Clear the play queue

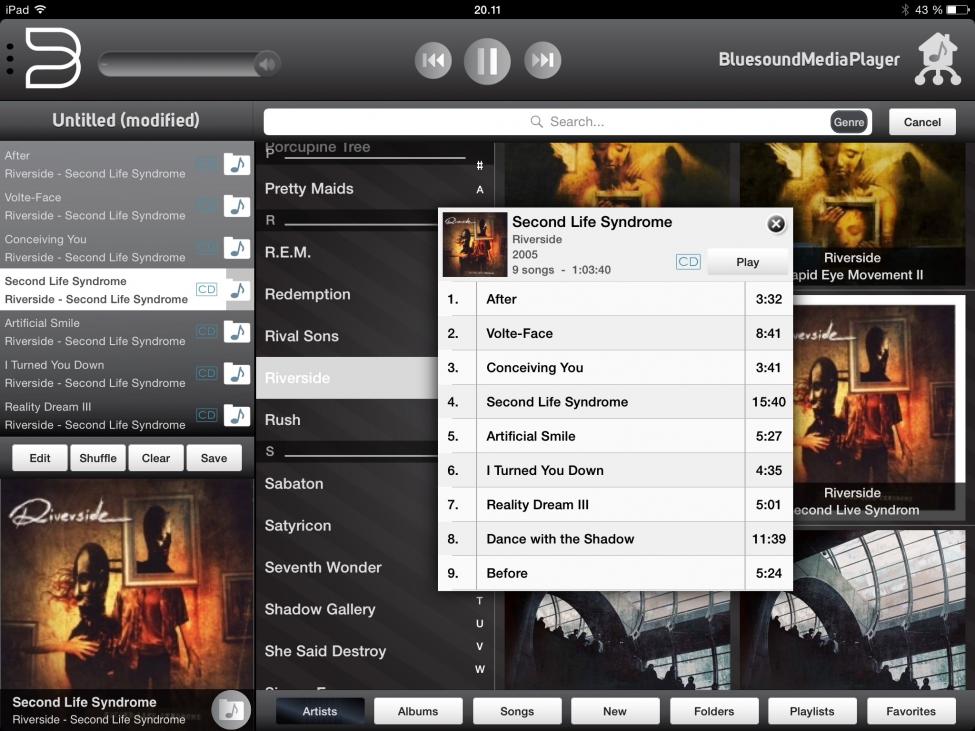[x=155, y=458]
